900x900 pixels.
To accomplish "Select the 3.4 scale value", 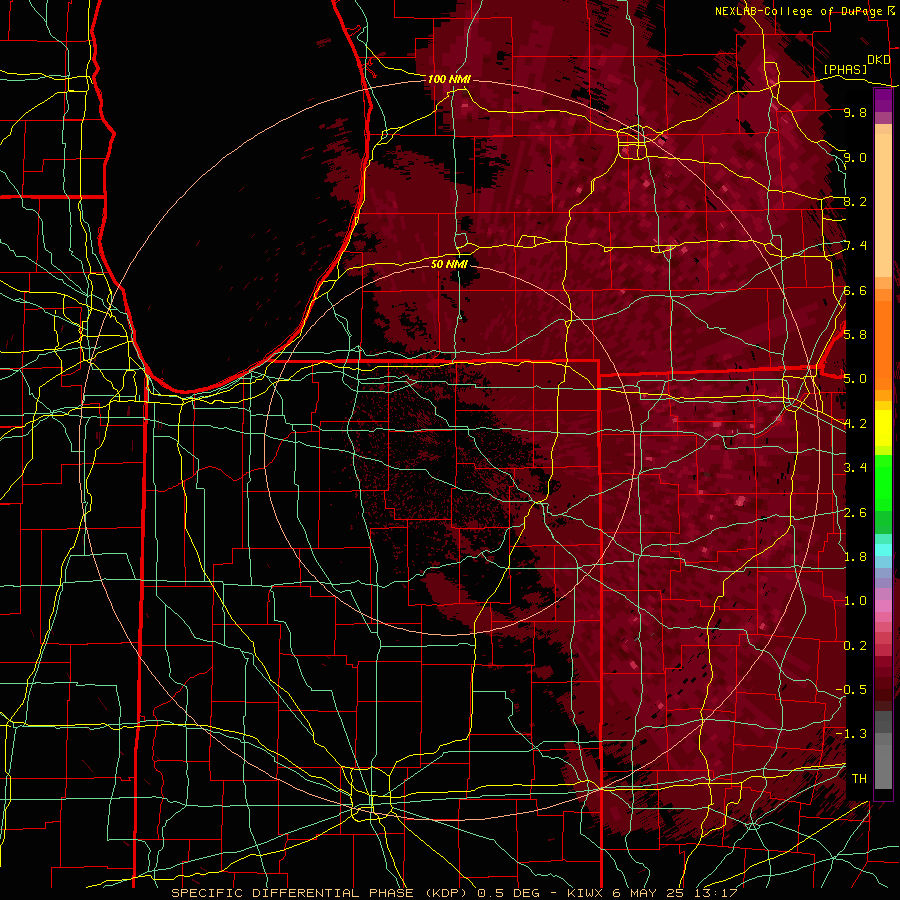I will [855, 468].
